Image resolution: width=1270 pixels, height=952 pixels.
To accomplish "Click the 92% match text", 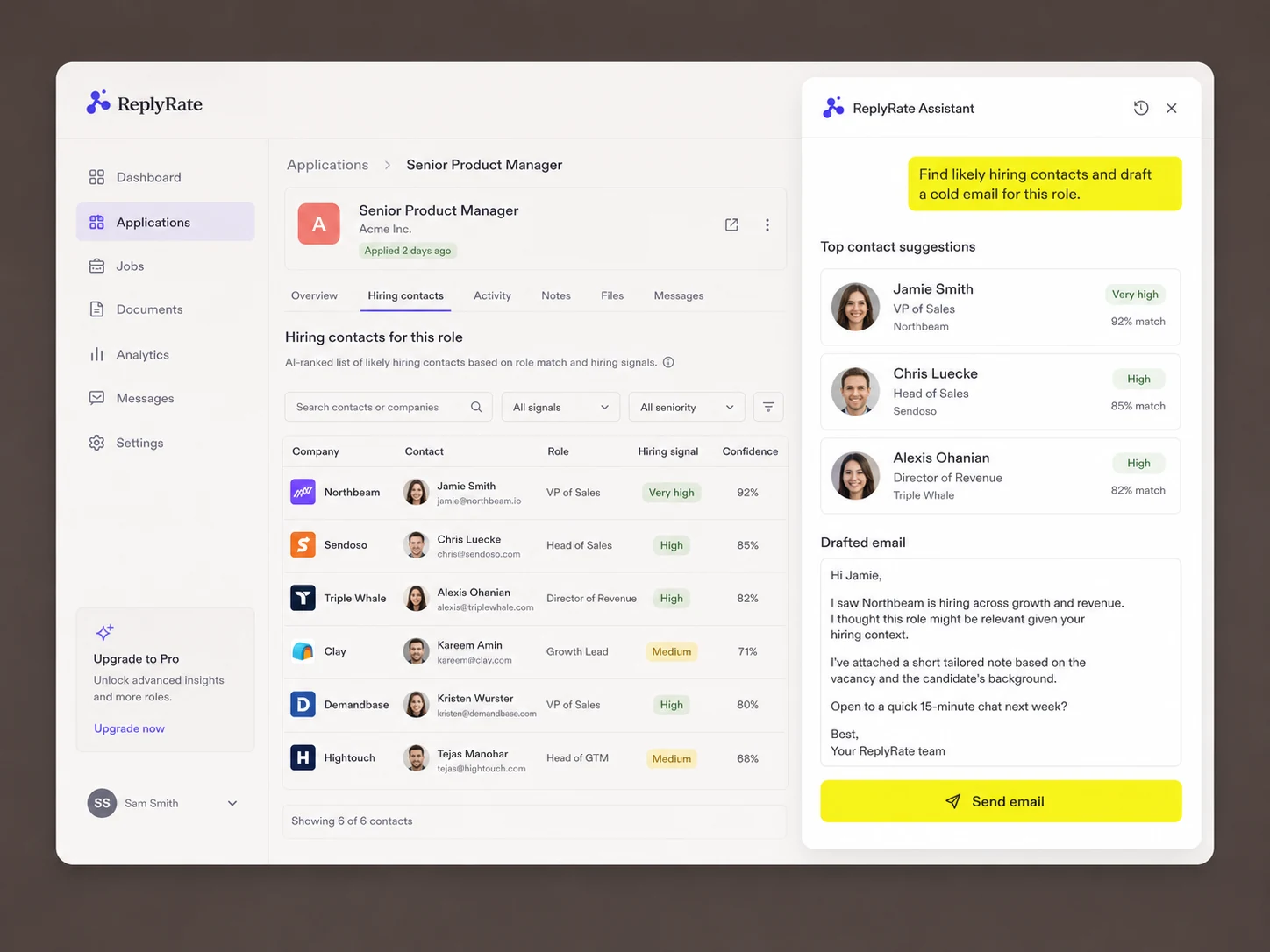I will pyautogui.click(x=1138, y=322).
